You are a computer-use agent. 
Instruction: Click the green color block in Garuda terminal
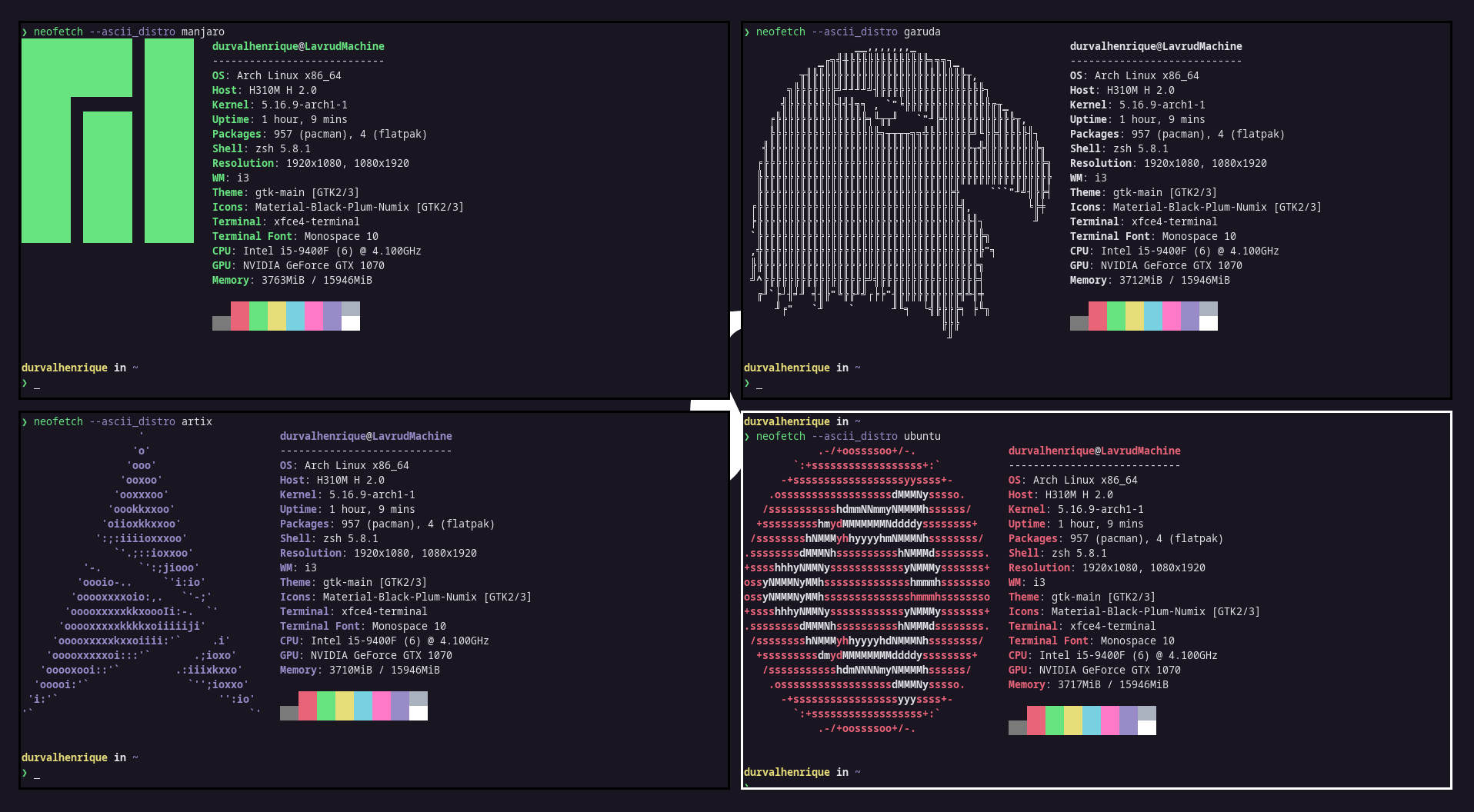pos(1116,316)
